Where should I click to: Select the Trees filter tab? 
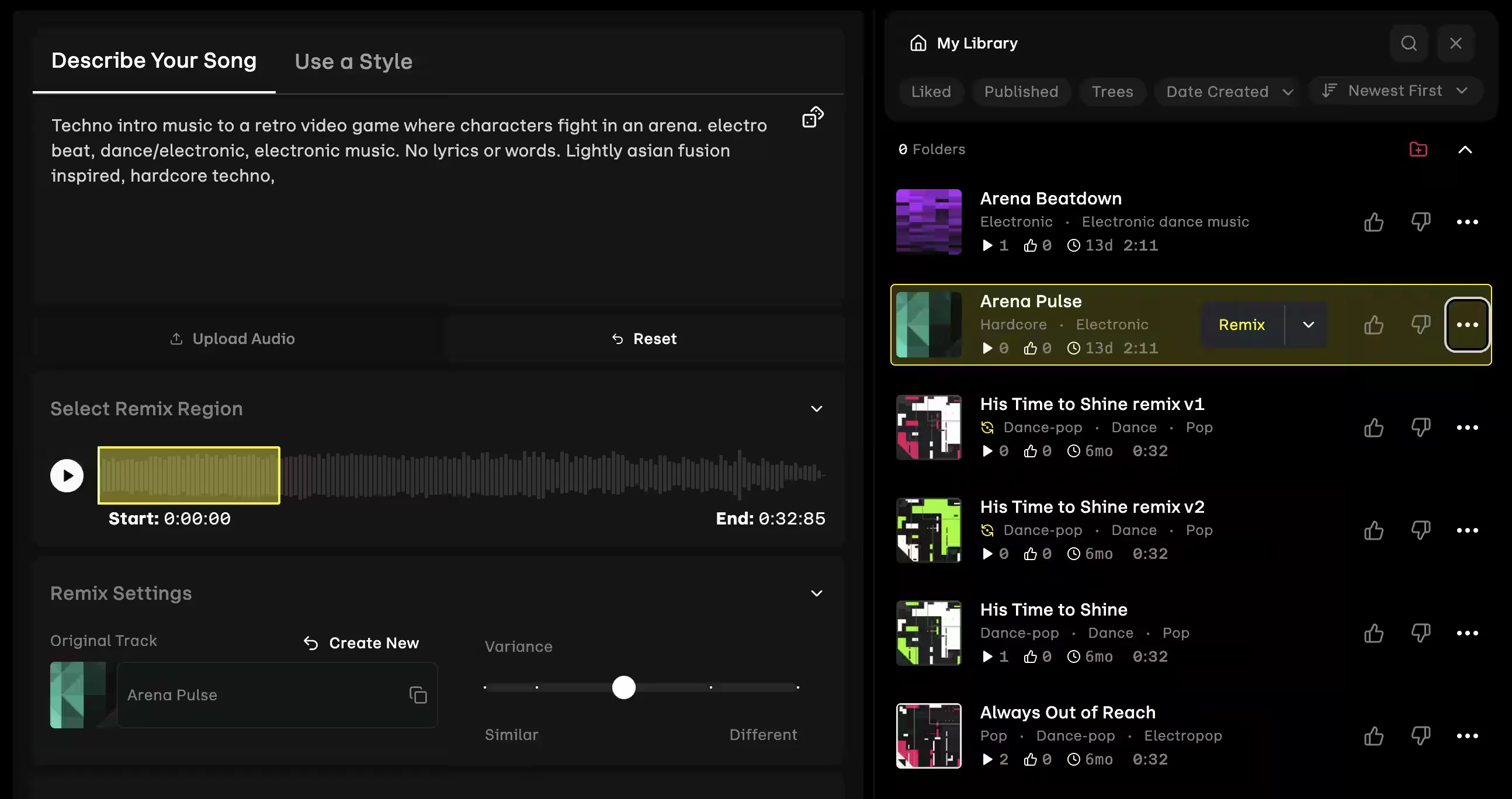1112,92
